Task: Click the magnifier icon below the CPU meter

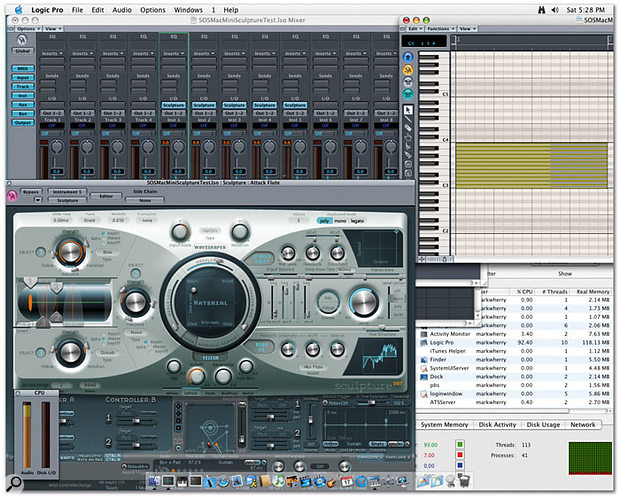Action: [15, 483]
